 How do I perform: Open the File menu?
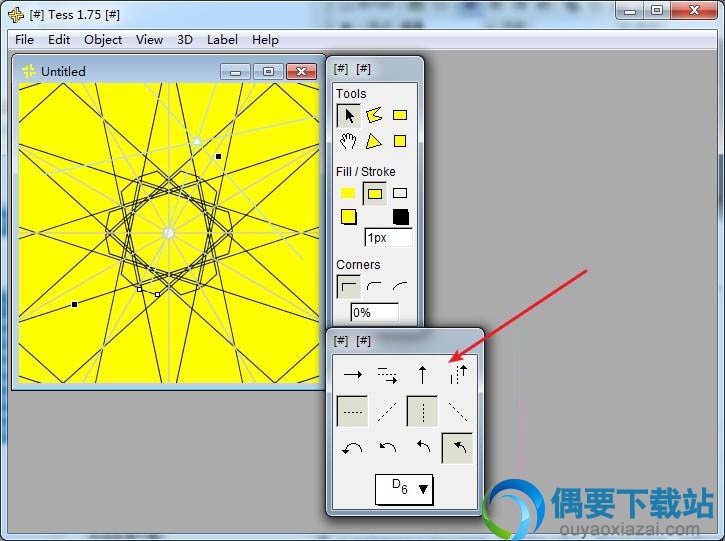click(x=24, y=40)
